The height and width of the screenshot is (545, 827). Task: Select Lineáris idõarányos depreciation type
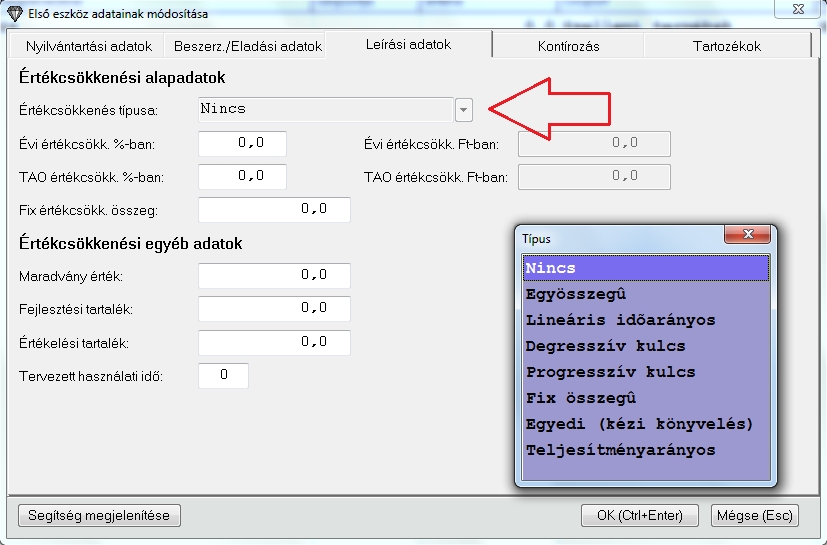620,321
